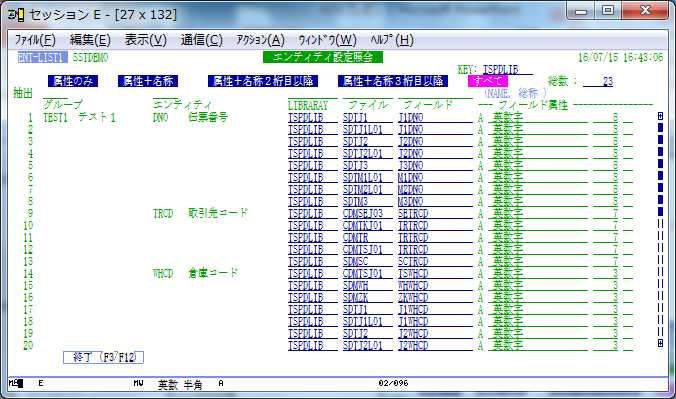Click the file field SDTJ3

pyautogui.click(x=367, y=166)
